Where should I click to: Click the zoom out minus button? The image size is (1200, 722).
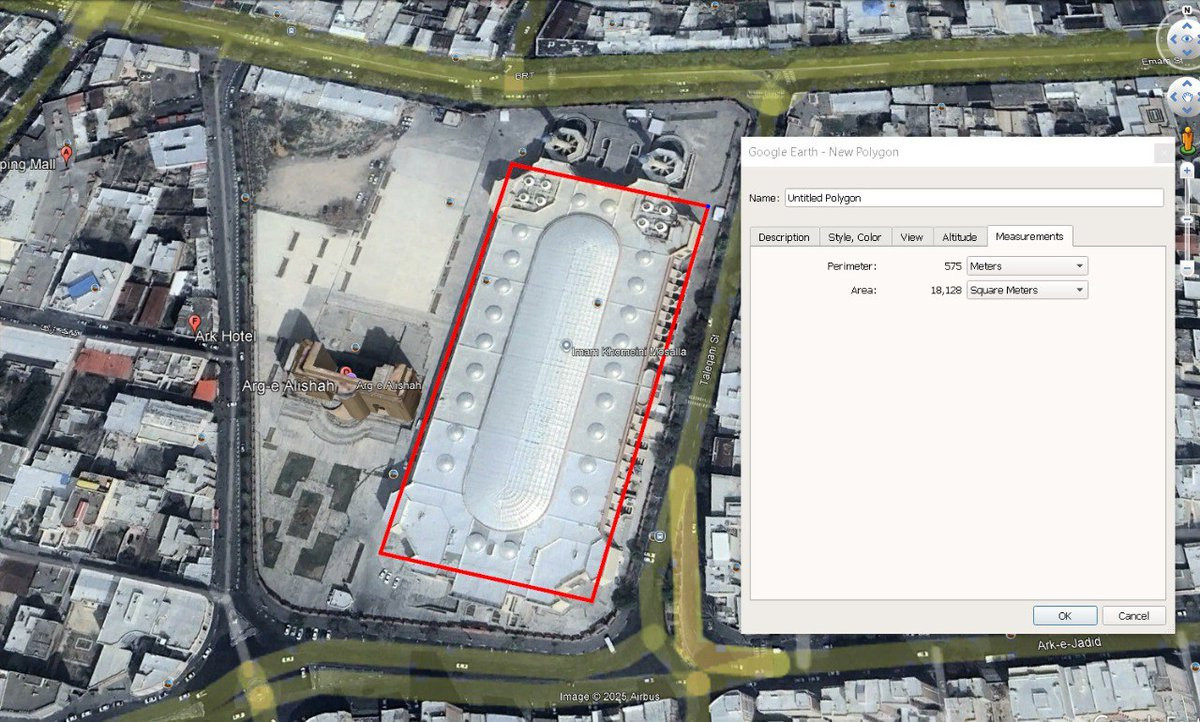point(1187,268)
